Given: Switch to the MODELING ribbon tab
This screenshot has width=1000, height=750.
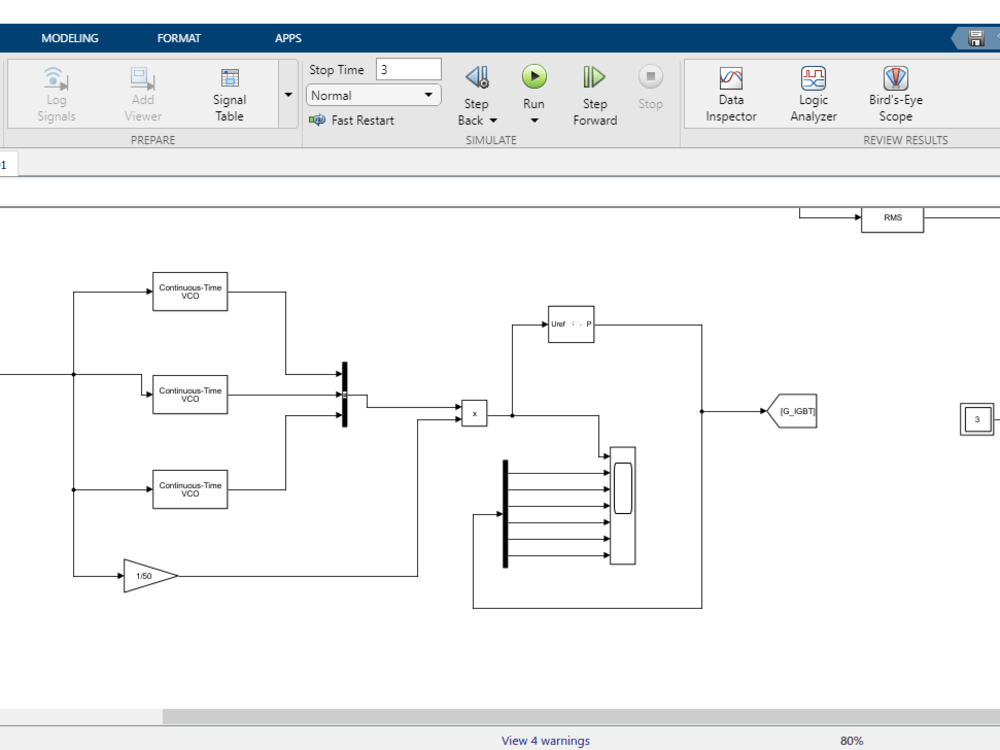Looking at the screenshot, I should [70, 38].
